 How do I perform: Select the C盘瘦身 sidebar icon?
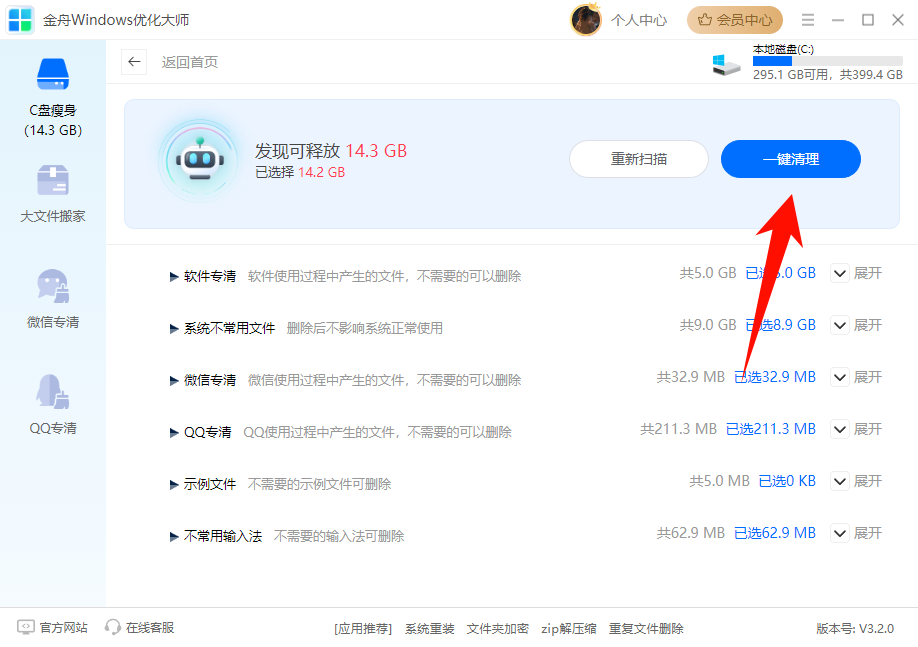(x=52, y=74)
